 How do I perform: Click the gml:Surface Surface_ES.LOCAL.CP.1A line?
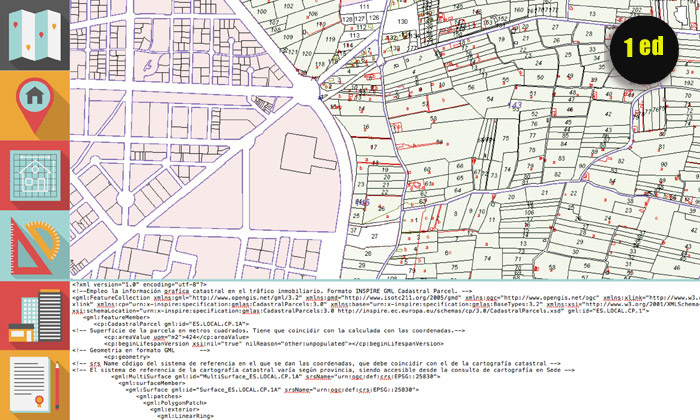[272, 390]
